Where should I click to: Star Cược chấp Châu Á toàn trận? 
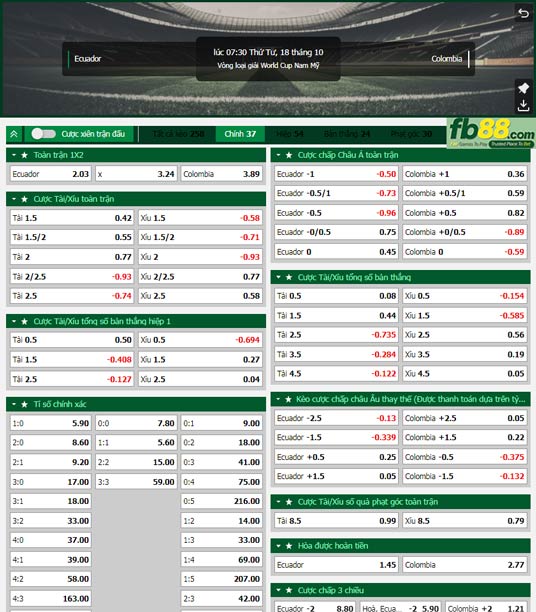(289, 155)
